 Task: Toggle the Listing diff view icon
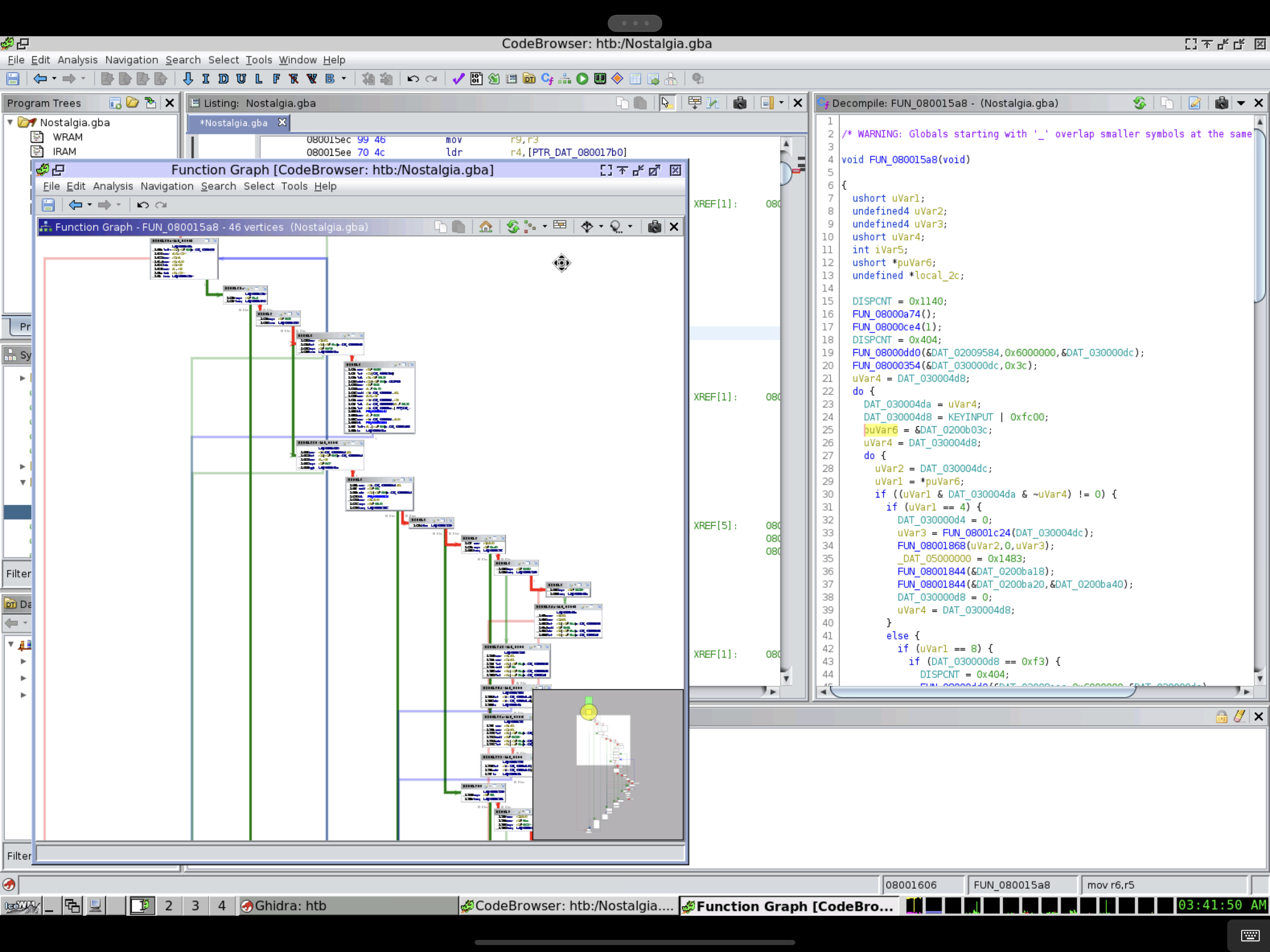[x=713, y=103]
